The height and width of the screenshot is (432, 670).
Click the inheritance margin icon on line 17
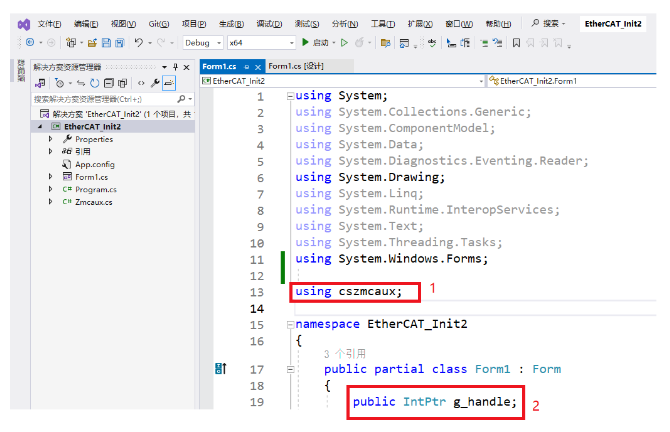click(220, 368)
